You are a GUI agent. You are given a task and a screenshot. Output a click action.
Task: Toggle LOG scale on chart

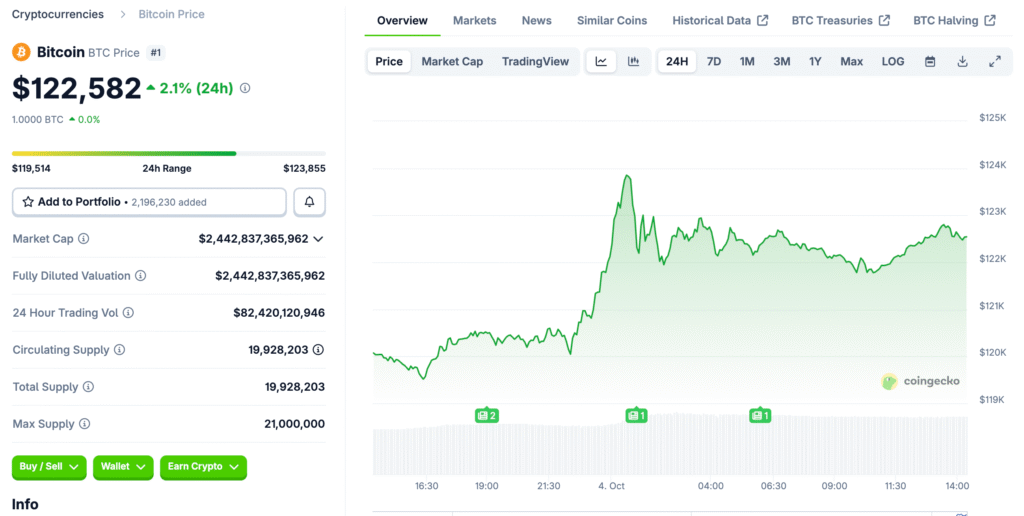point(893,61)
